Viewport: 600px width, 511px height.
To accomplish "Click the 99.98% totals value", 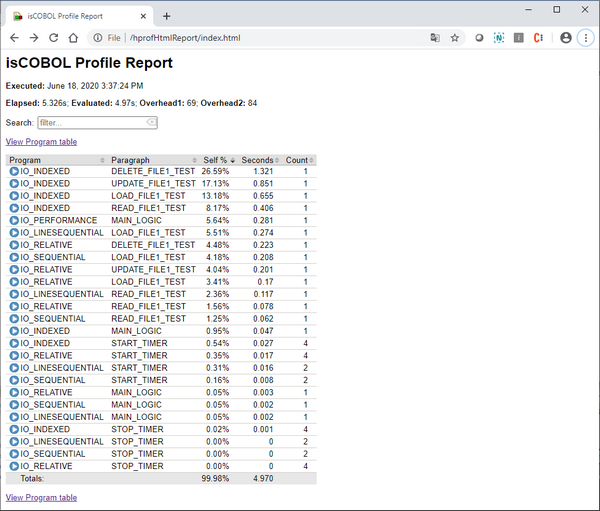I will [x=215, y=478].
